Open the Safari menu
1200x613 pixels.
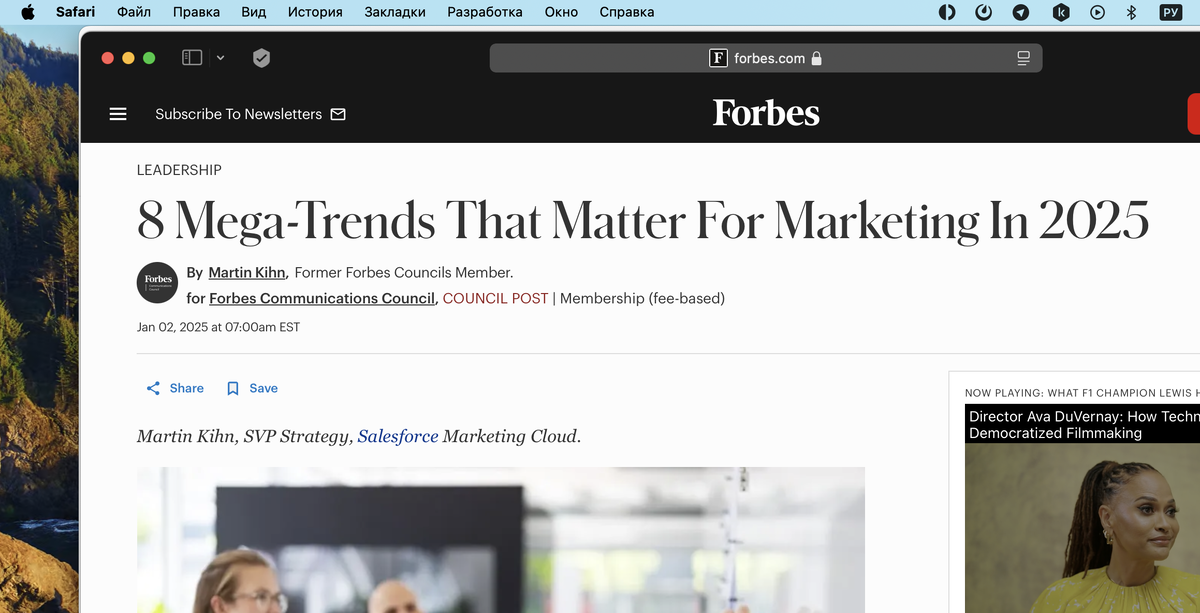75,12
